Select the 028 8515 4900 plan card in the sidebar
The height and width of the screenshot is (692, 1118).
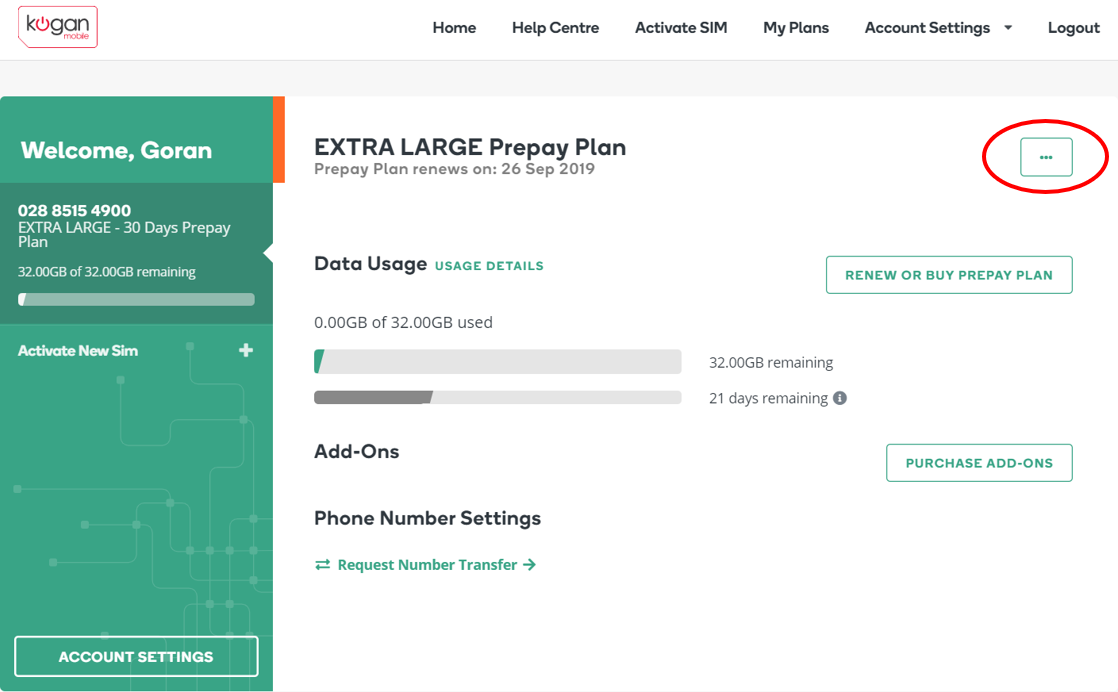(136, 253)
